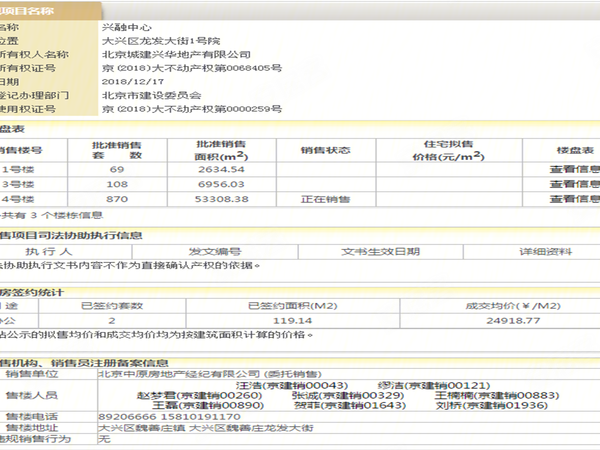Image resolution: width=600 pixels, height=450 pixels.
Task: Click approved area value 2634.54
Action: [221, 169]
